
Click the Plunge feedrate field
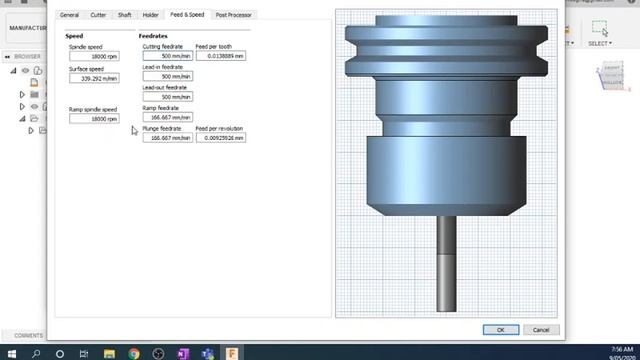pyautogui.click(x=168, y=138)
